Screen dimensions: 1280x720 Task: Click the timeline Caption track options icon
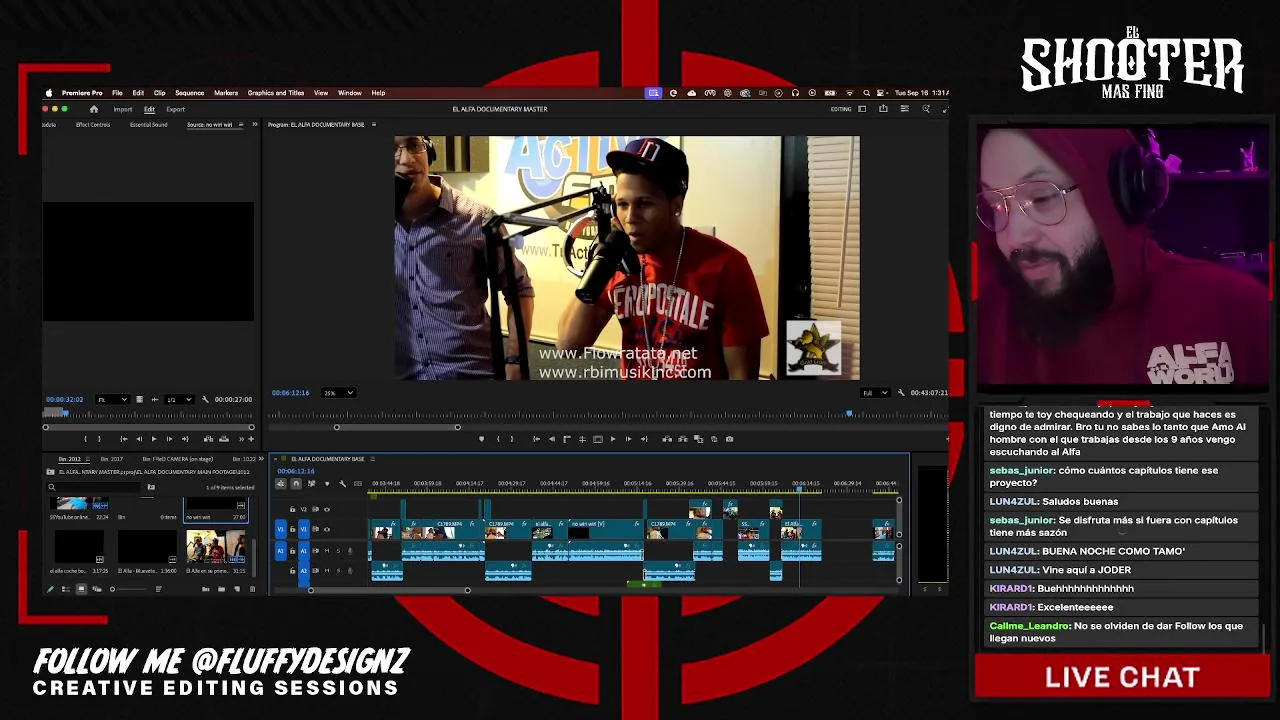pyautogui.click(x=358, y=483)
